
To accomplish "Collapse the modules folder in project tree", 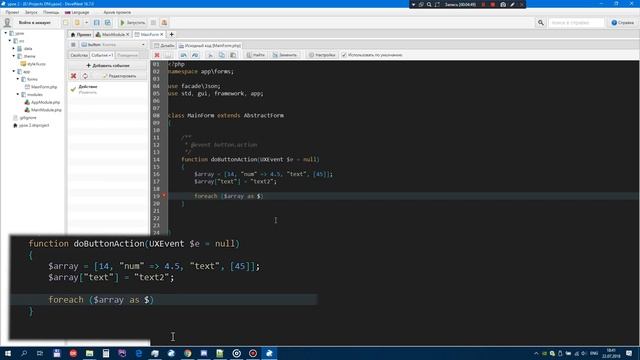I will (18, 94).
